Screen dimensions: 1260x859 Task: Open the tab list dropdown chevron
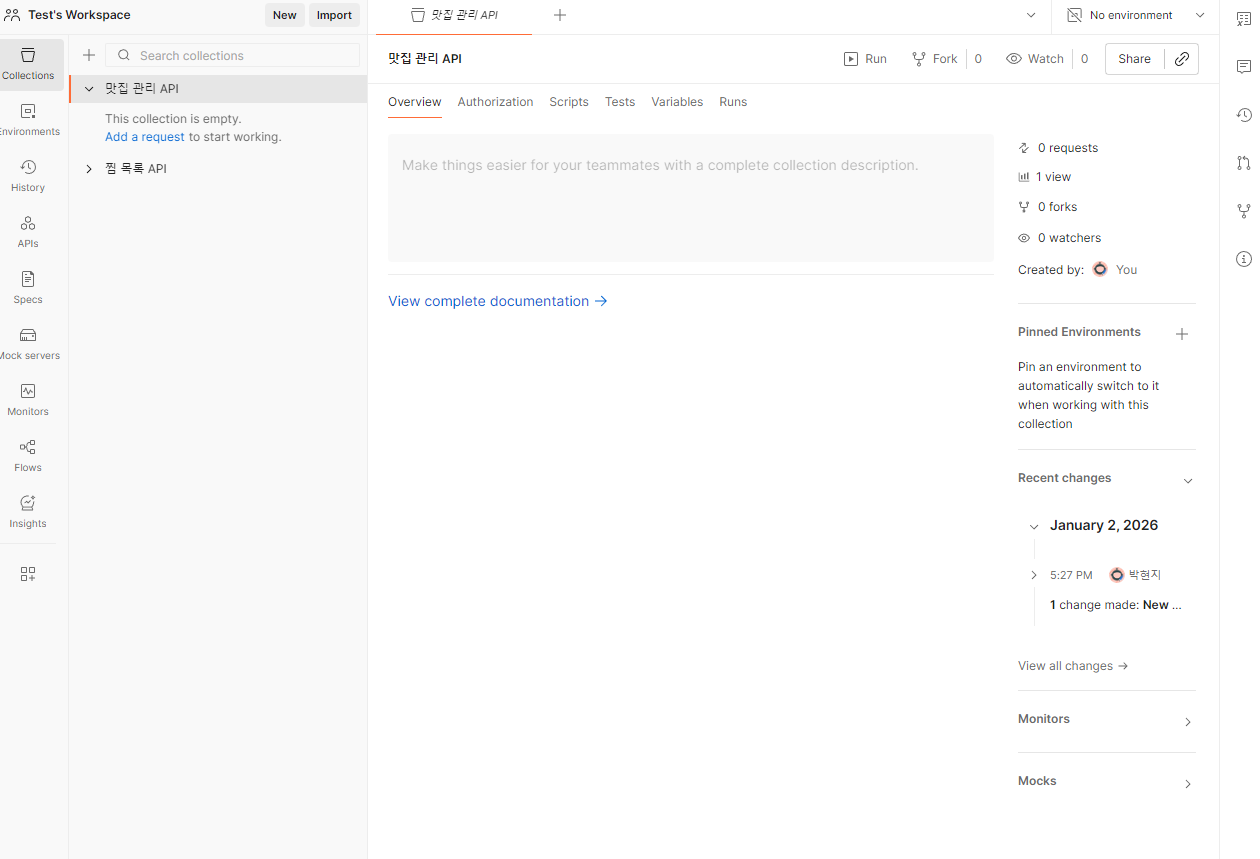pyautogui.click(x=1031, y=15)
